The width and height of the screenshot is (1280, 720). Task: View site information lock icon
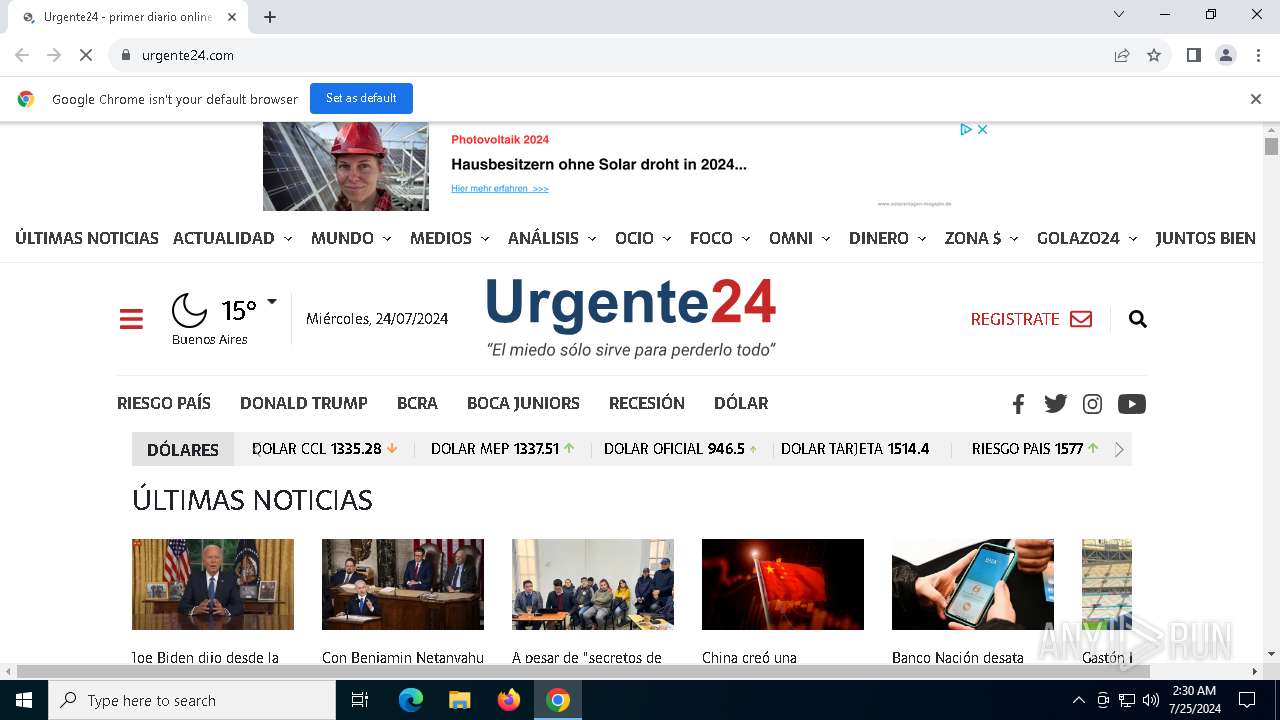click(125, 55)
